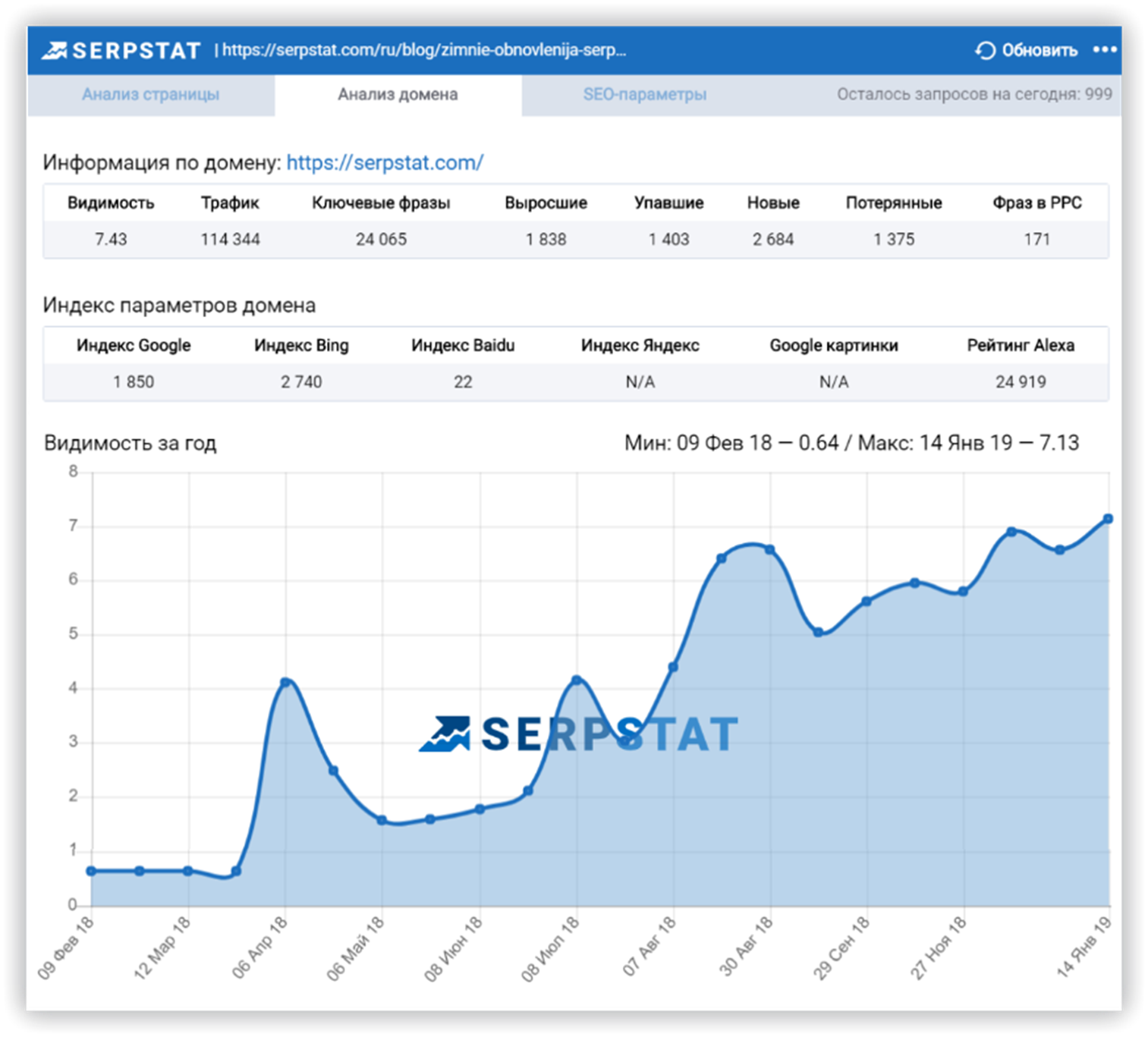Viewport: 1148px width, 1037px height.
Task: Click the Индекс Яндекс column header
Action: (640, 345)
